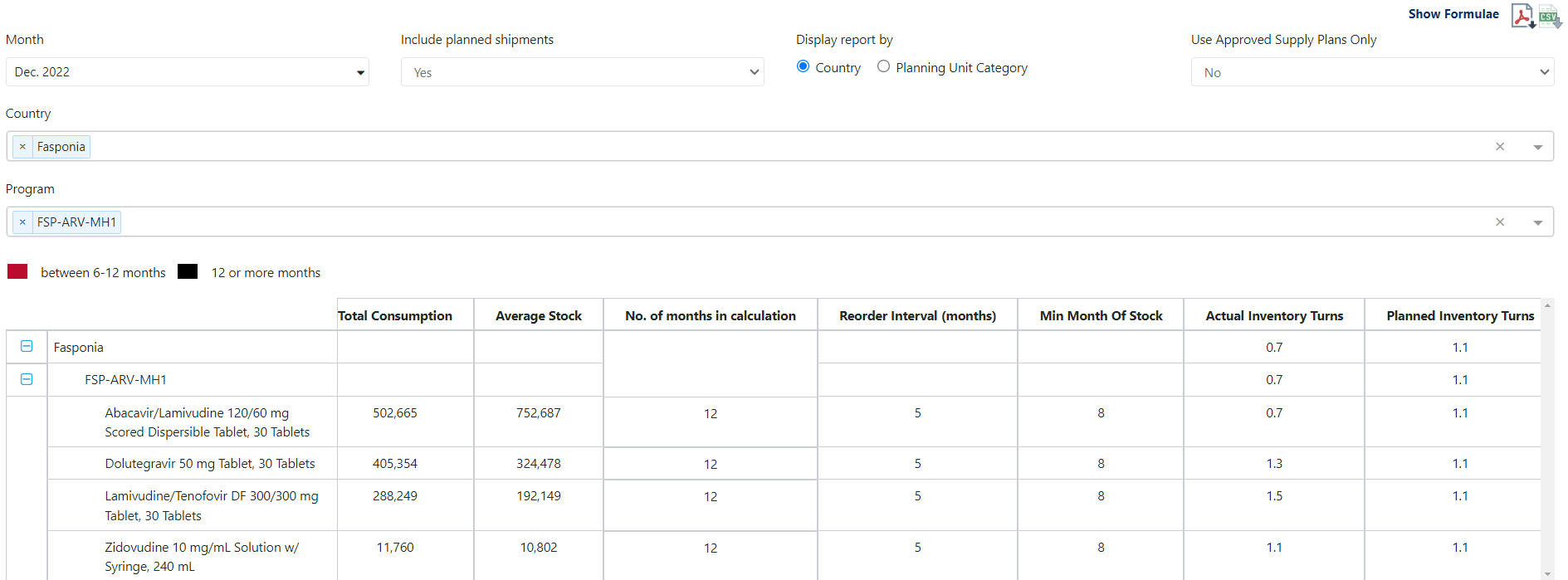Remove Fasponia country tag
The width and height of the screenshot is (1568, 580).
22,147
